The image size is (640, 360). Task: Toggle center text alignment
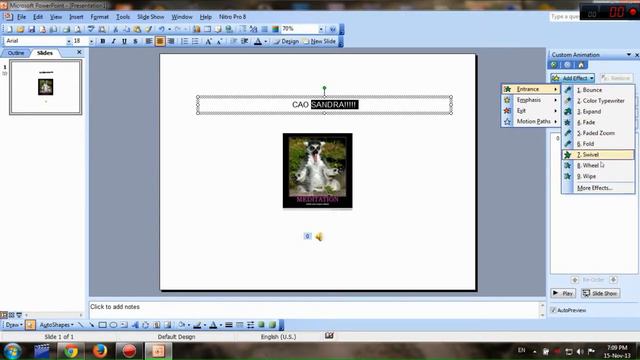point(160,41)
